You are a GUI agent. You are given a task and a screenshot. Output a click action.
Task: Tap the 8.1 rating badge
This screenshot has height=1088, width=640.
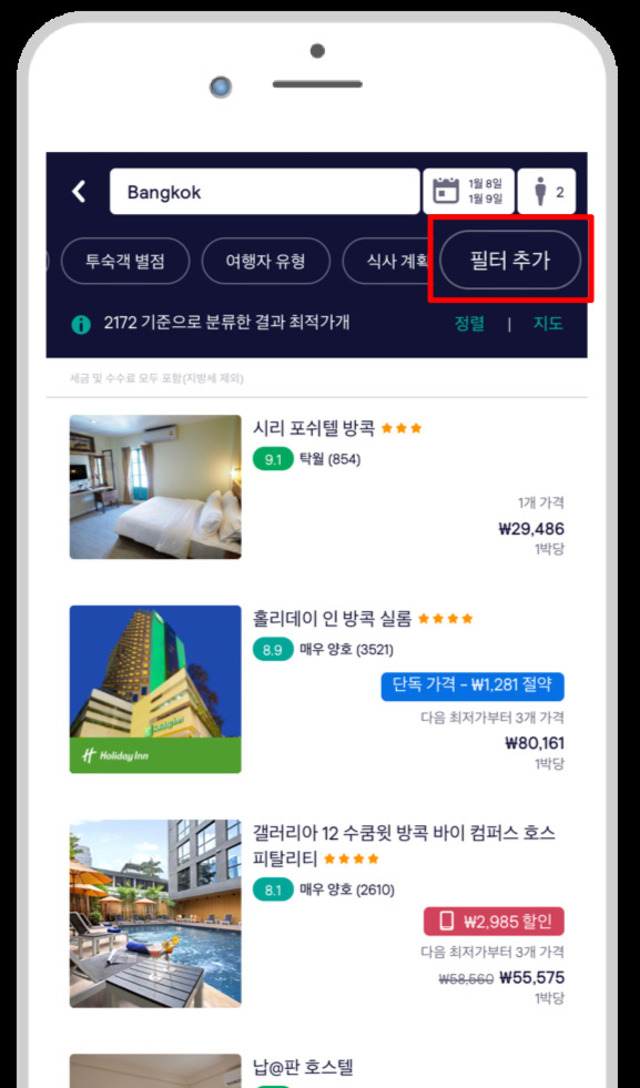pyautogui.click(x=273, y=890)
